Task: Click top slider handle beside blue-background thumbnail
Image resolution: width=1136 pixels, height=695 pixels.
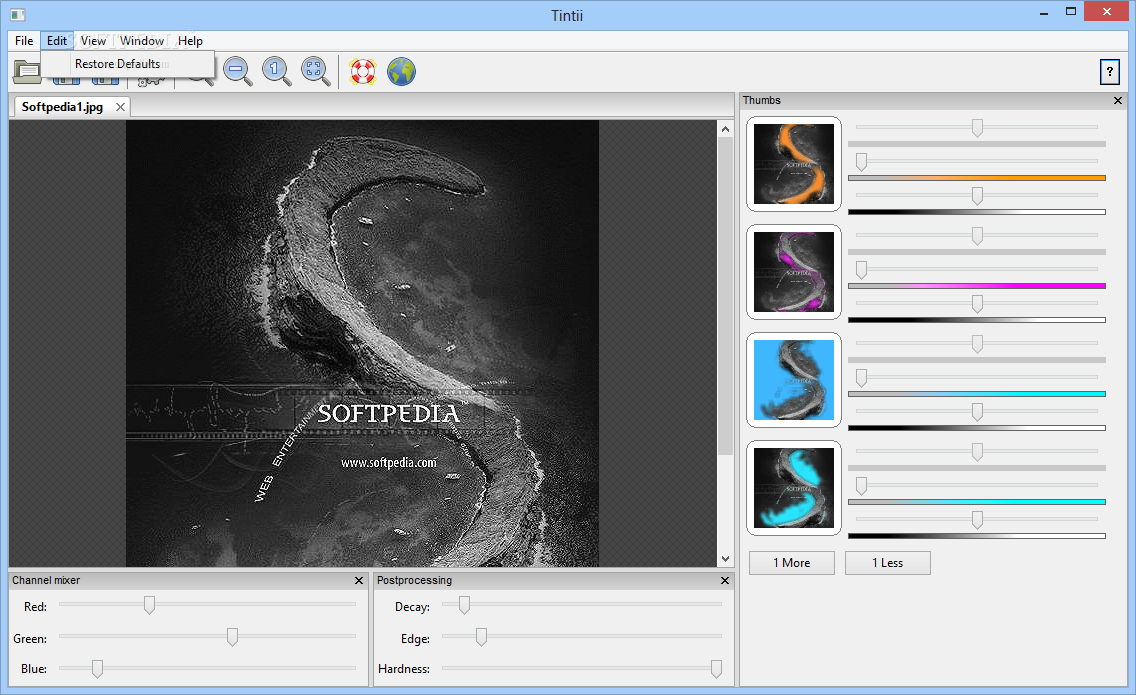Action: [x=977, y=344]
